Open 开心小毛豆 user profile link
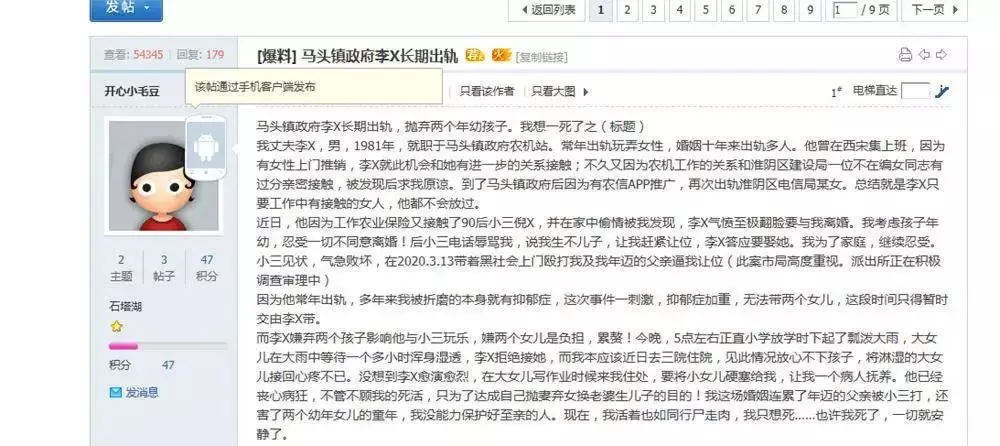The image size is (1000, 446). (x=132, y=91)
